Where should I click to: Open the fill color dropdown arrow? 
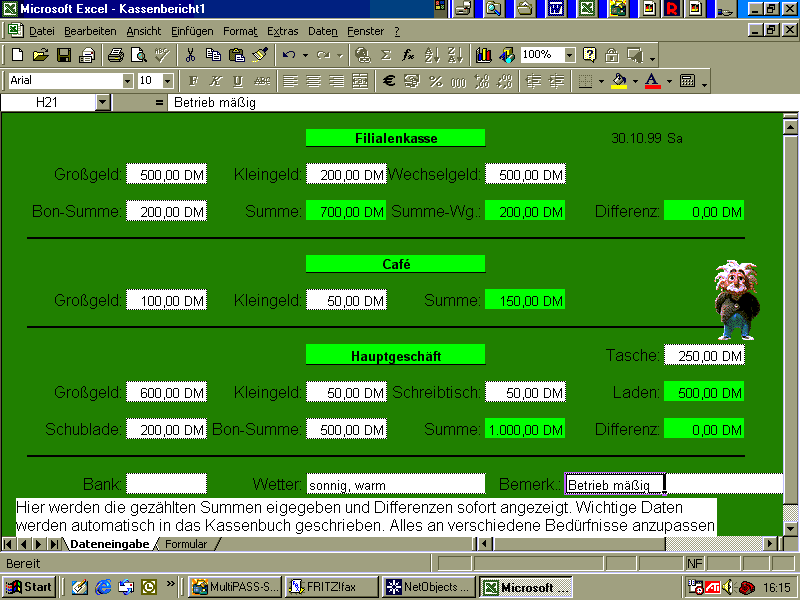coord(635,81)
